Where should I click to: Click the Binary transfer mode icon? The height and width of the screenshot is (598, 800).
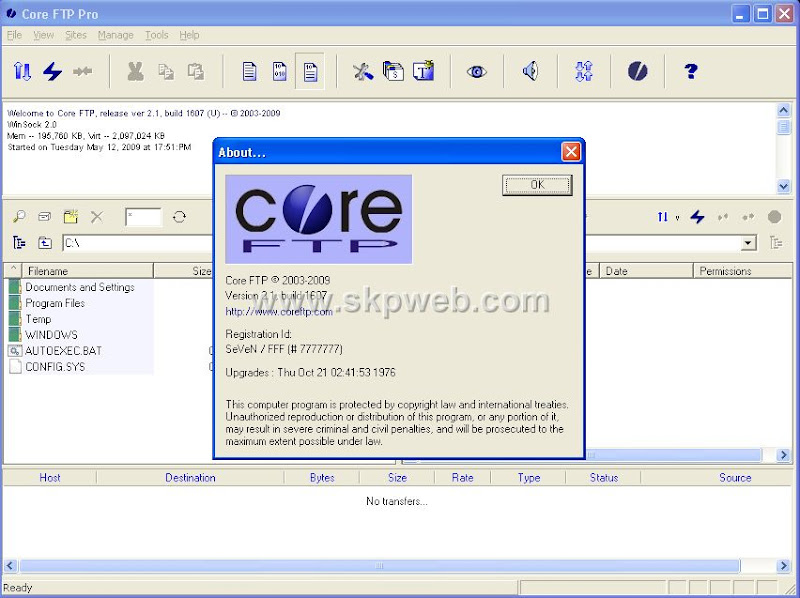[277, 71]
